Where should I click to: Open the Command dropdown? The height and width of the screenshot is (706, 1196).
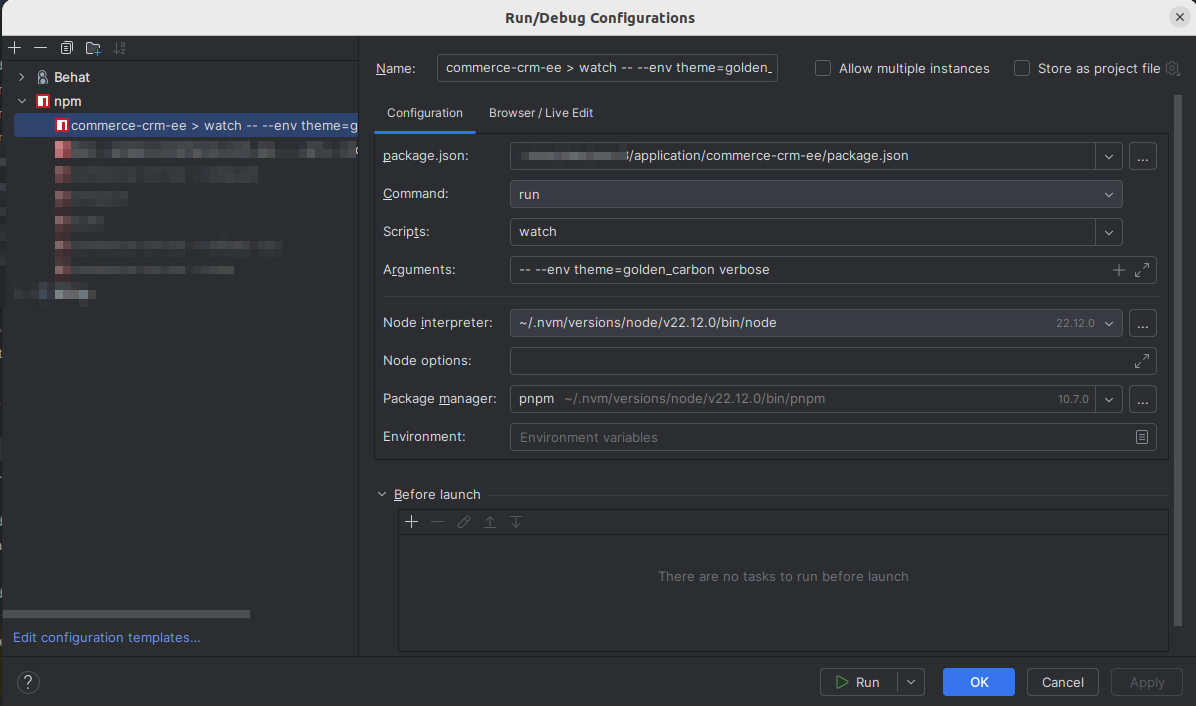pos(1109,194)
